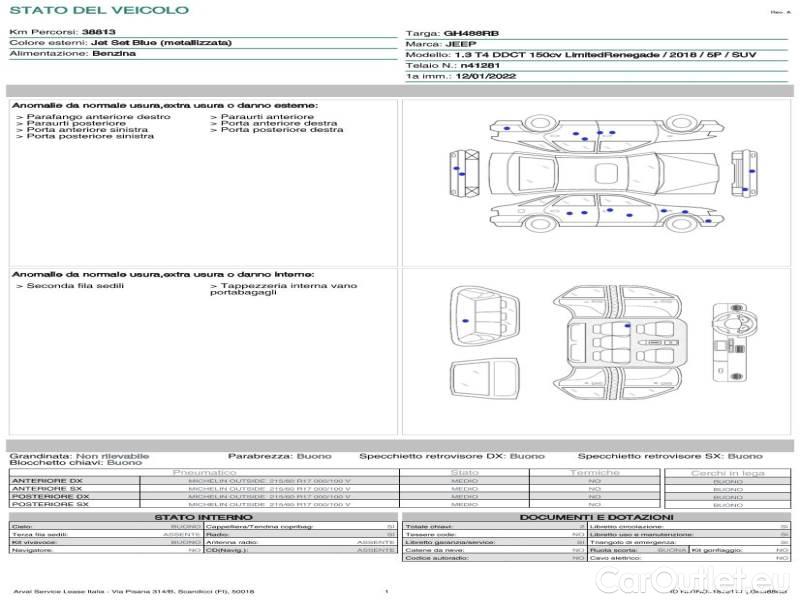Select the registration date 12/01/2022
800x600 pixels.
tap(486, 77)
